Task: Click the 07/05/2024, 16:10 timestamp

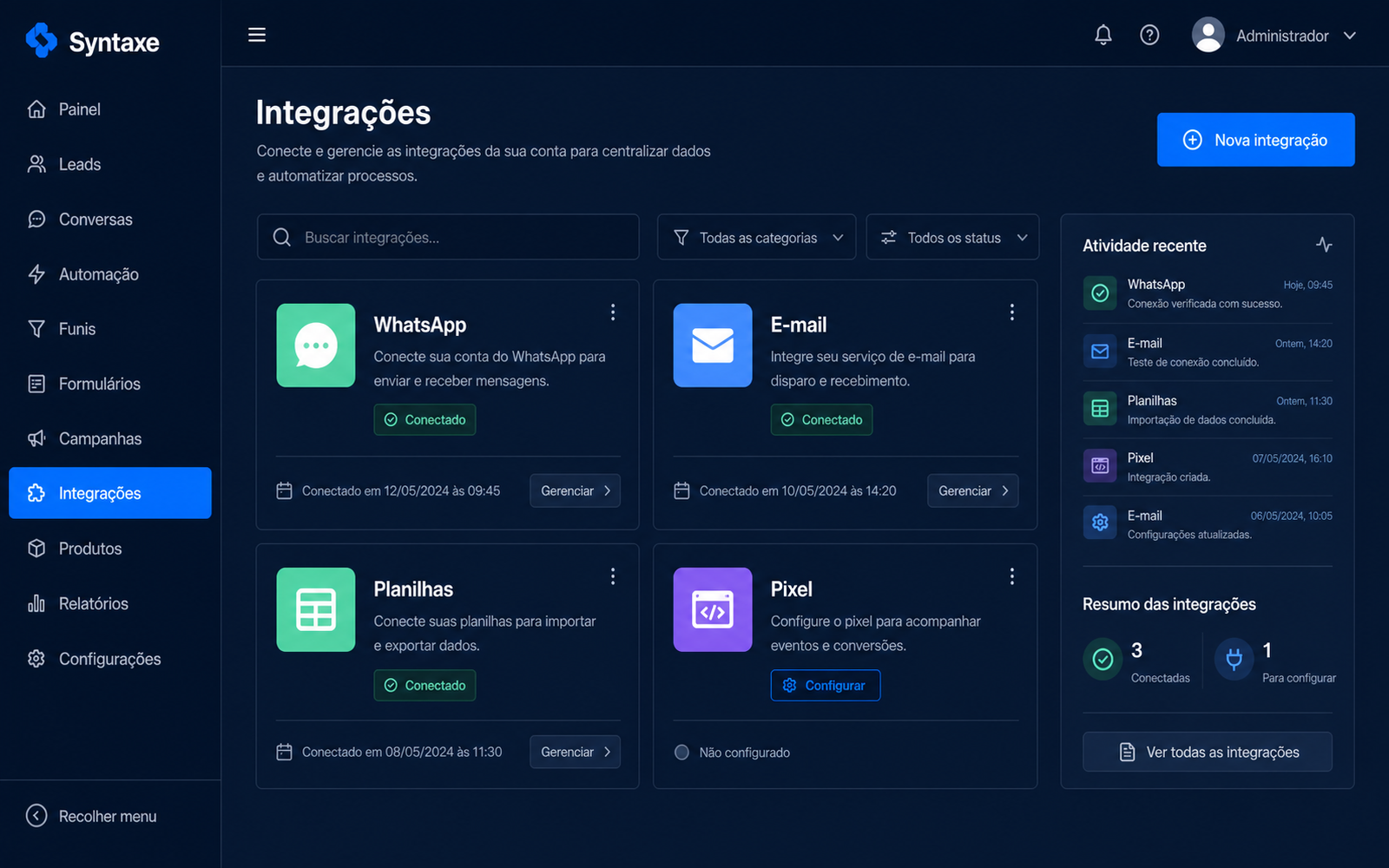Action: pos(1292,458)
